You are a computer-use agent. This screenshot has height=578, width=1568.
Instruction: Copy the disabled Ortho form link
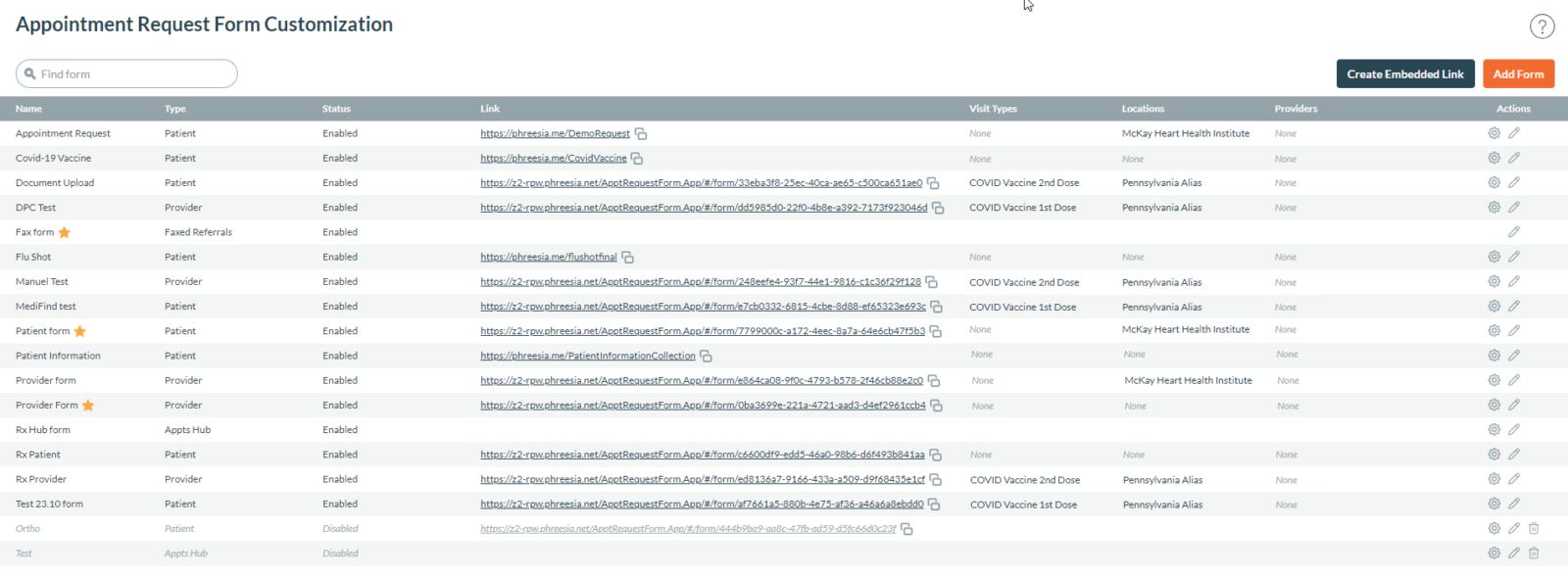[x=907, y=529]
